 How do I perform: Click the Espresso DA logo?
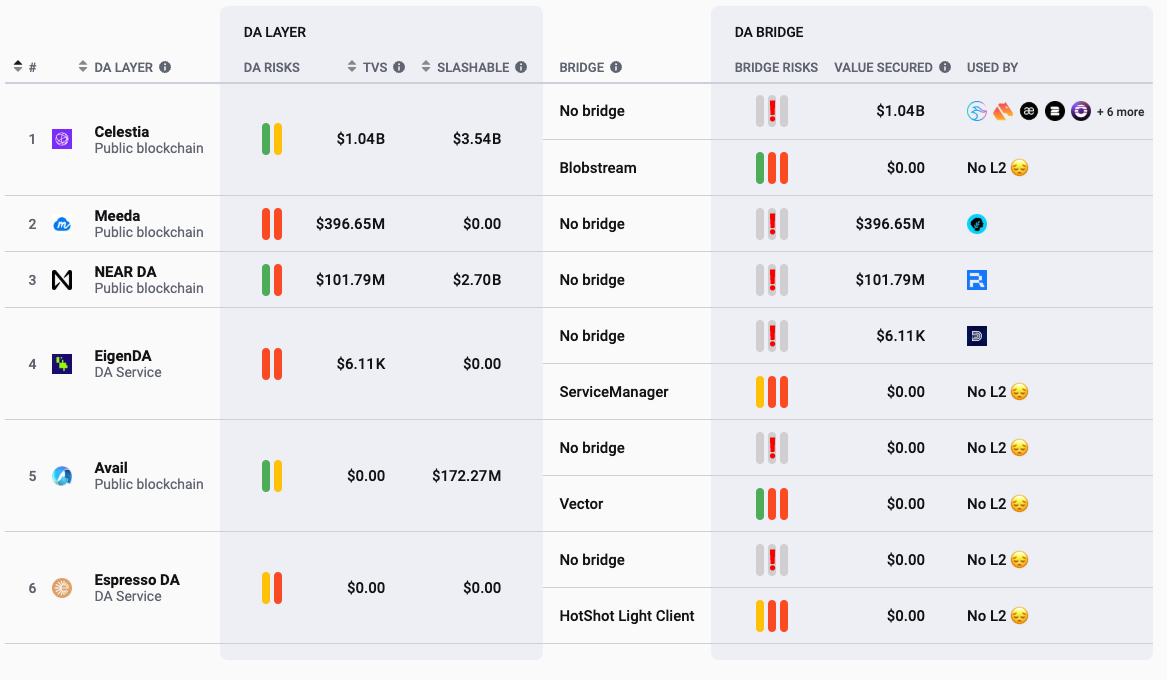coord(63,587)
